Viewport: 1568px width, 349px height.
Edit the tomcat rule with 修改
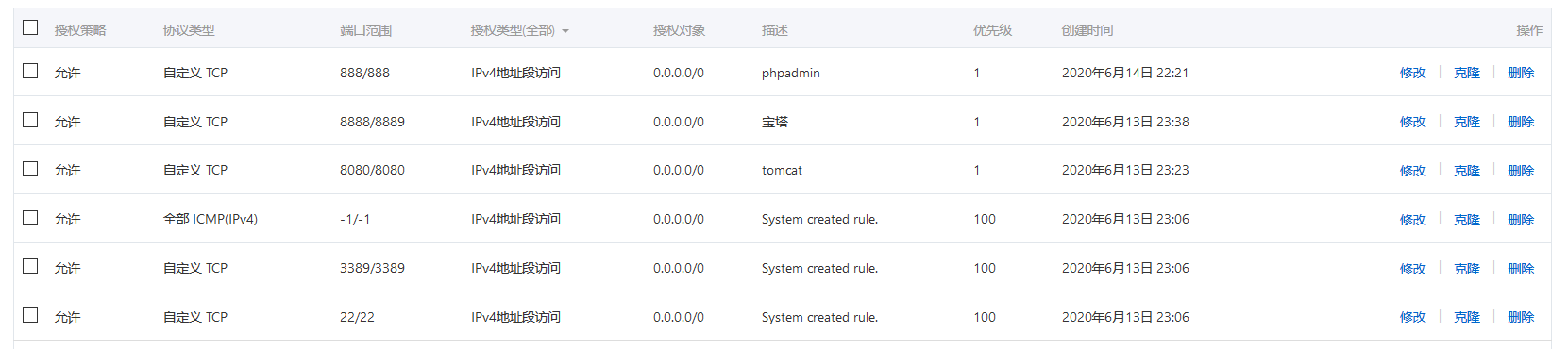coord(1412,171)
